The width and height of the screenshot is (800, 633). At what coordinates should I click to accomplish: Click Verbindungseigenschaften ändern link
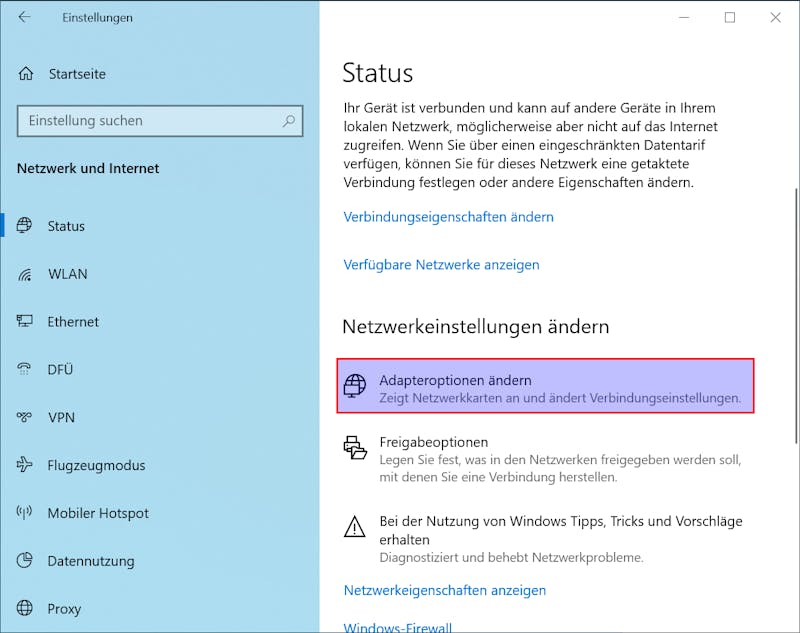(x=448, y=217)
